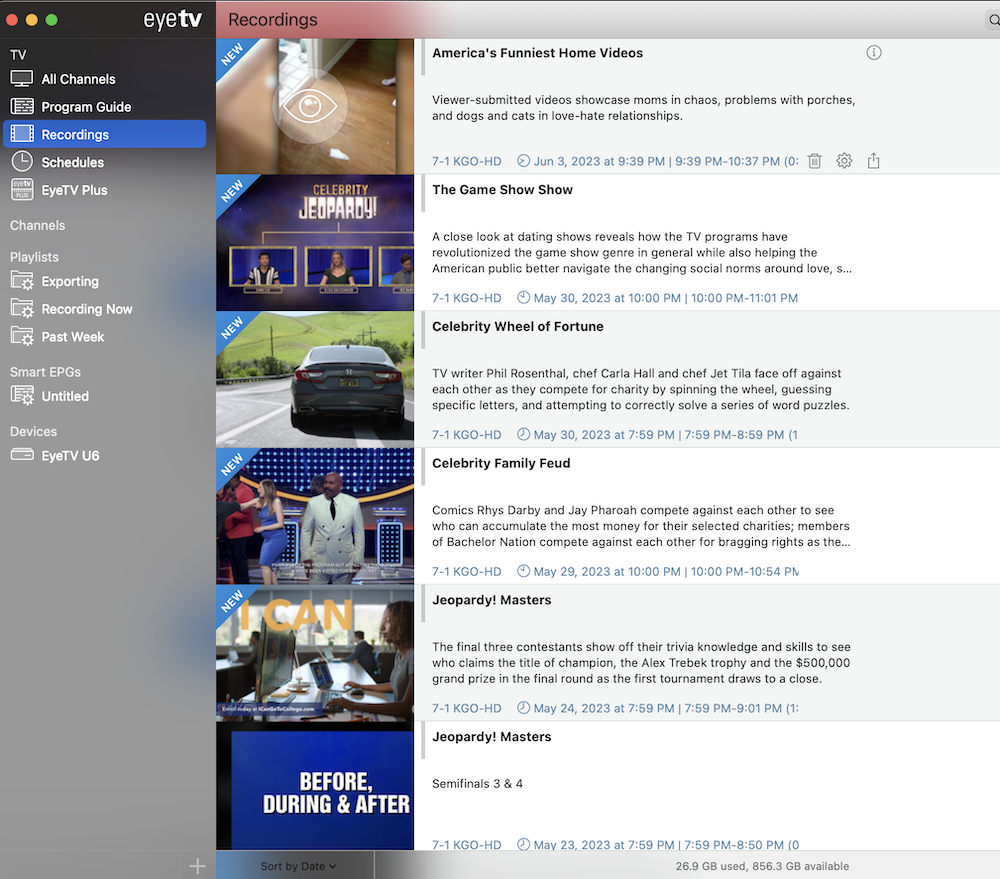Viewport: 1000px width, 879px height.
Task: Click the Untitled Smart EPG icon
Action: [22, 395]
